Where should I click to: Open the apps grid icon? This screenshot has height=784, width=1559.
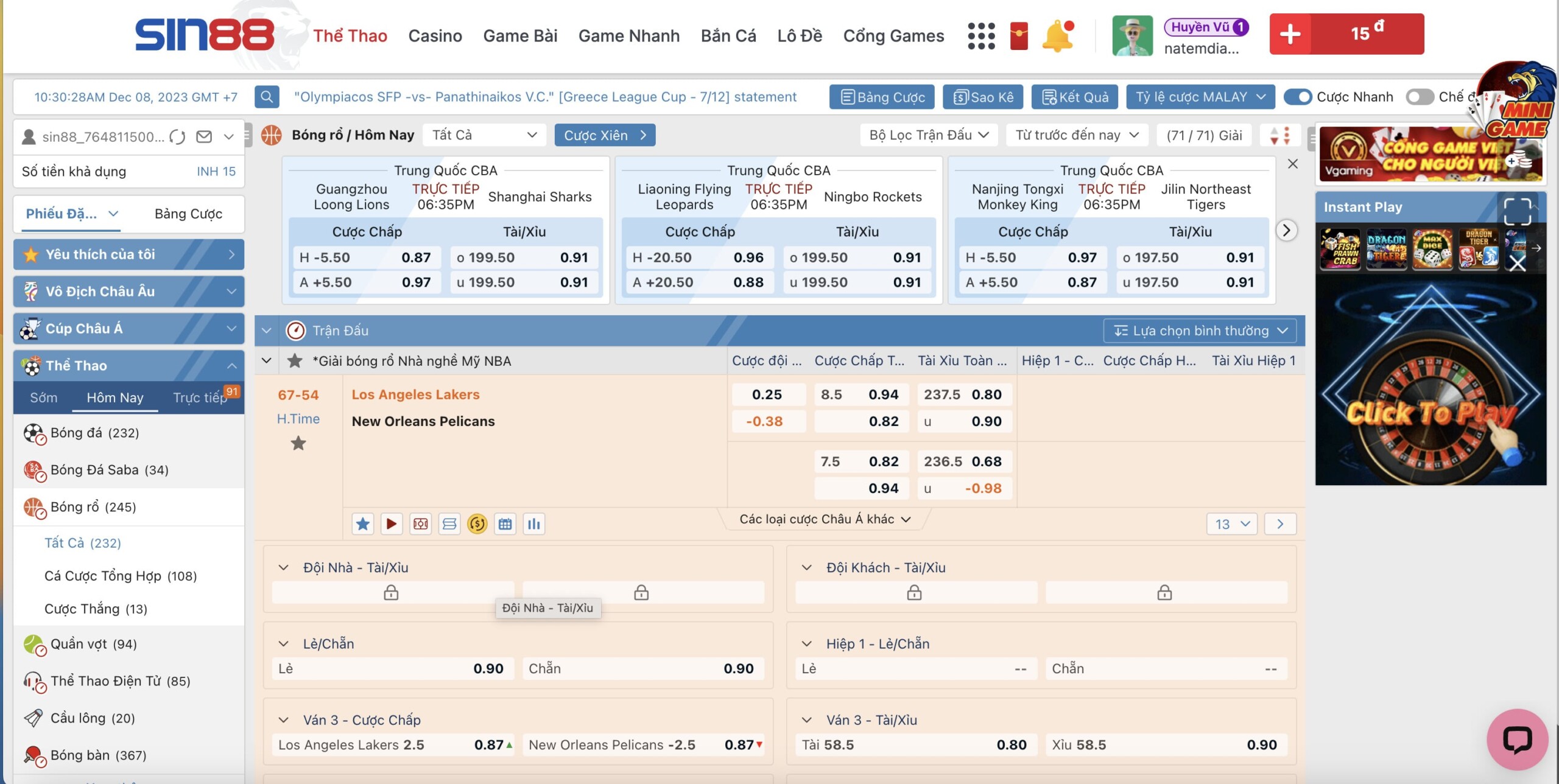click(981, 36)
